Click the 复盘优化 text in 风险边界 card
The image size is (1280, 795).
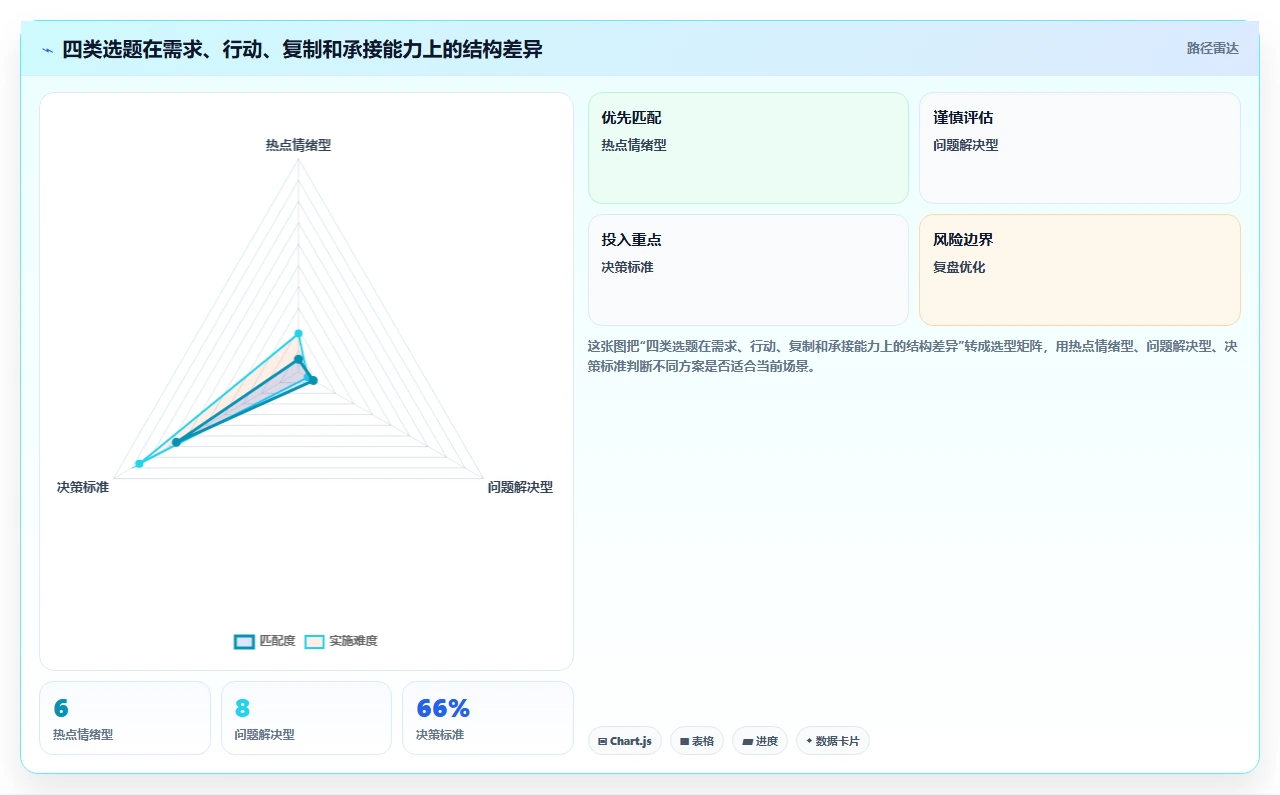tap(959, 267)
